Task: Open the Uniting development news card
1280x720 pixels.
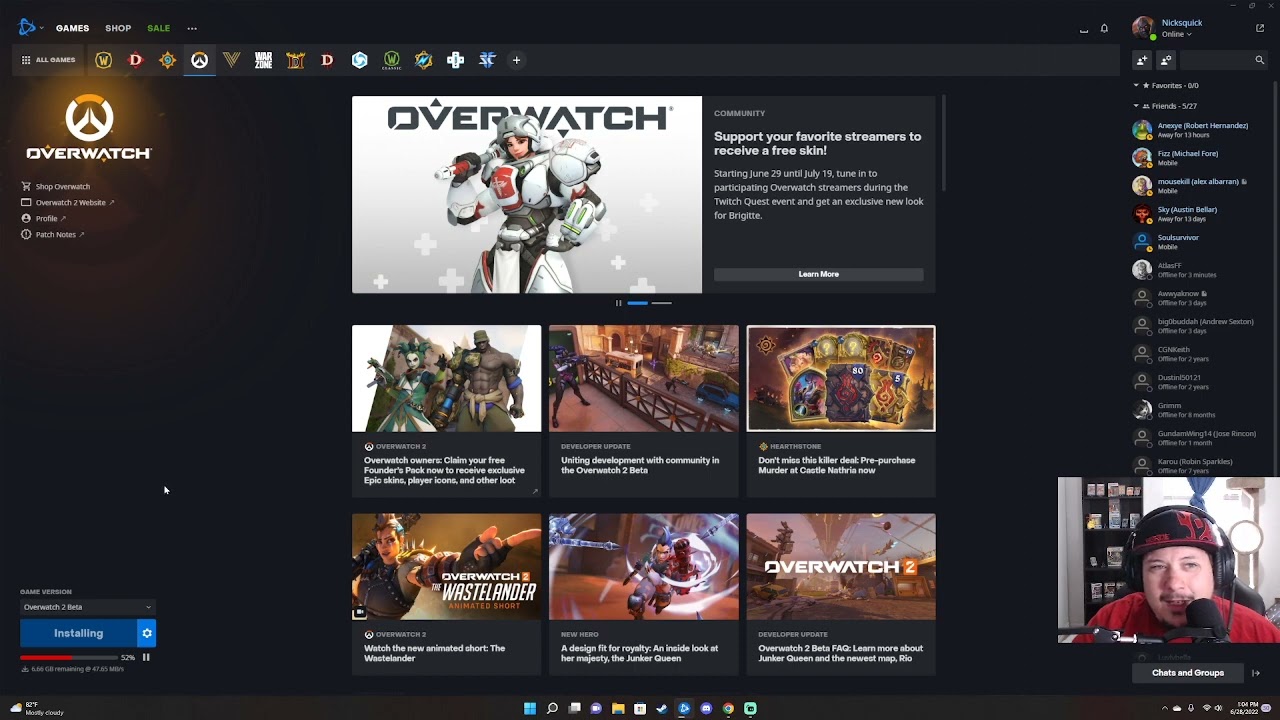Action: click(x=643, y=410)
